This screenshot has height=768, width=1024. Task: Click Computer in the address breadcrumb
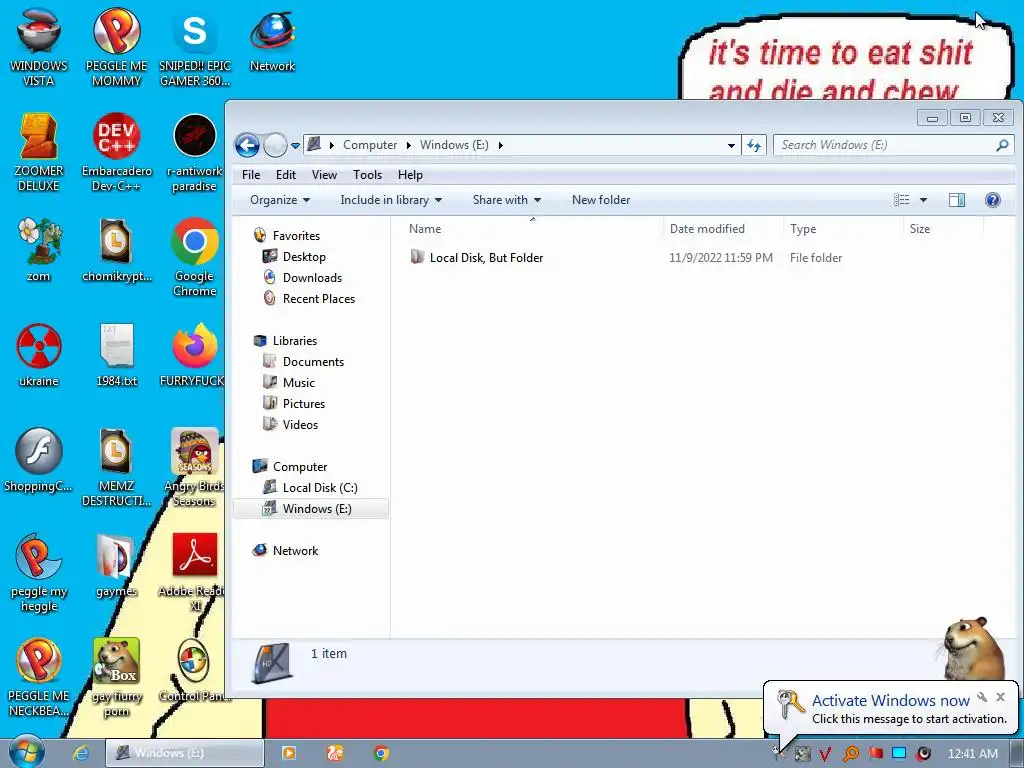tap(370, 145)
